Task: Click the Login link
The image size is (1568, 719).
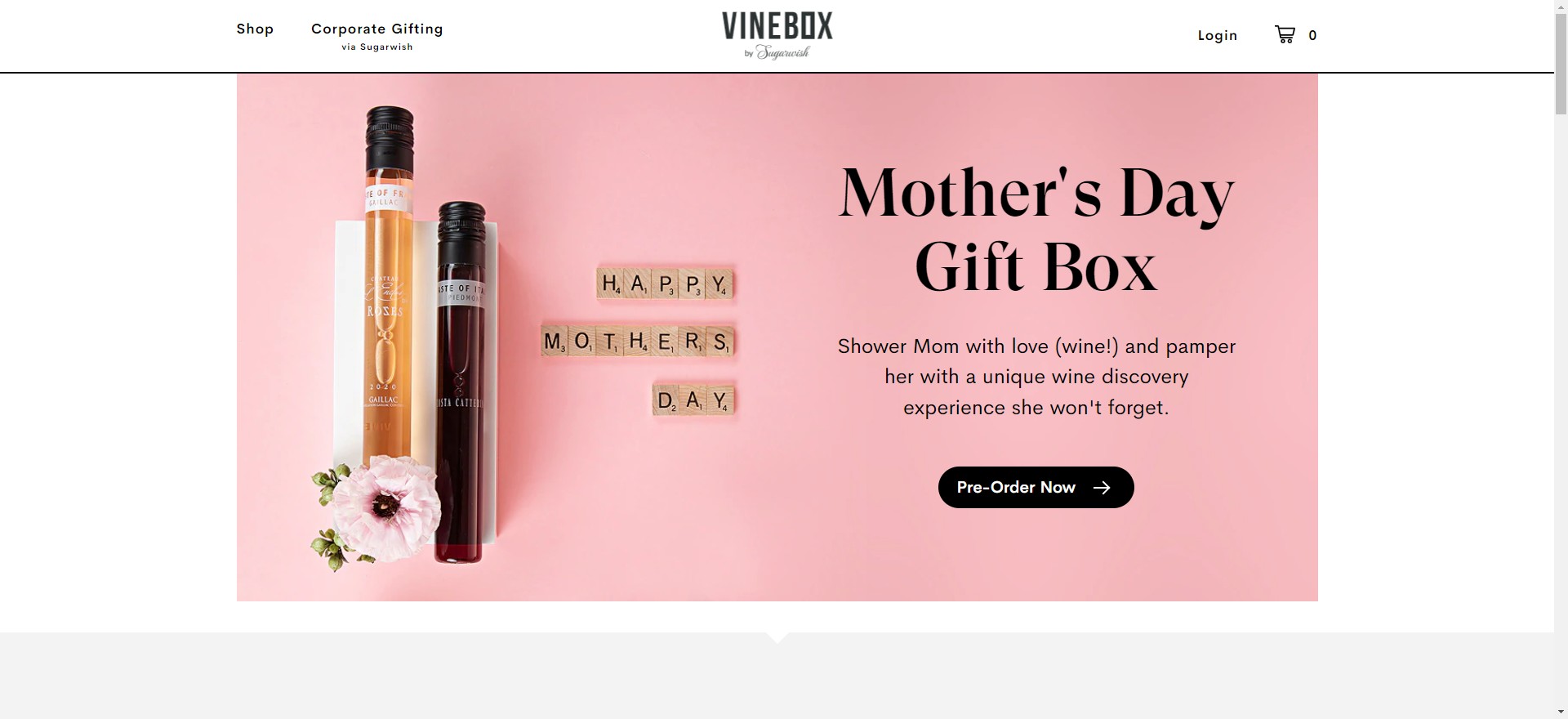Action: point(1218,35)
